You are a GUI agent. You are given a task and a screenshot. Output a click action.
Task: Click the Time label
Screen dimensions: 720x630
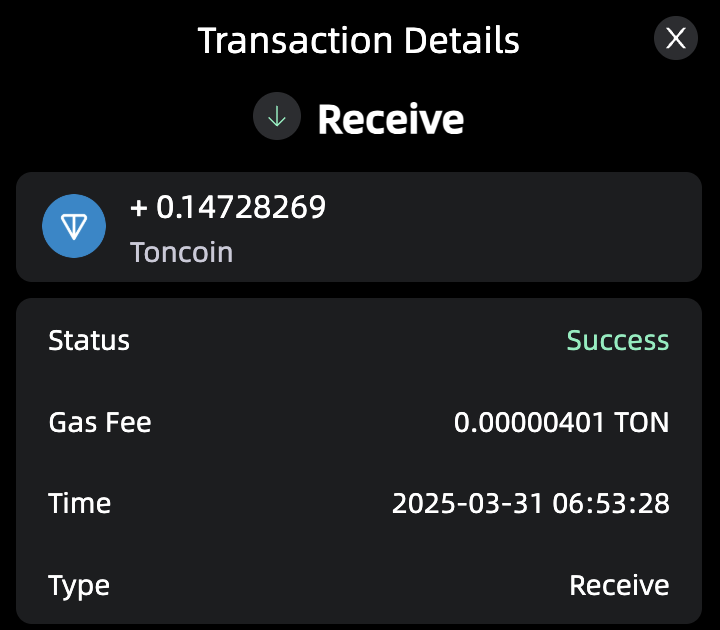tap(80, 503)
